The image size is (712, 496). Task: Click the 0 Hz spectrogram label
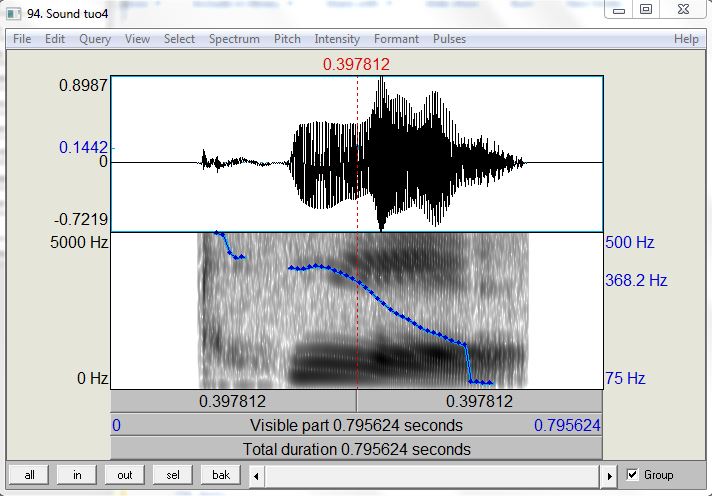93,378
